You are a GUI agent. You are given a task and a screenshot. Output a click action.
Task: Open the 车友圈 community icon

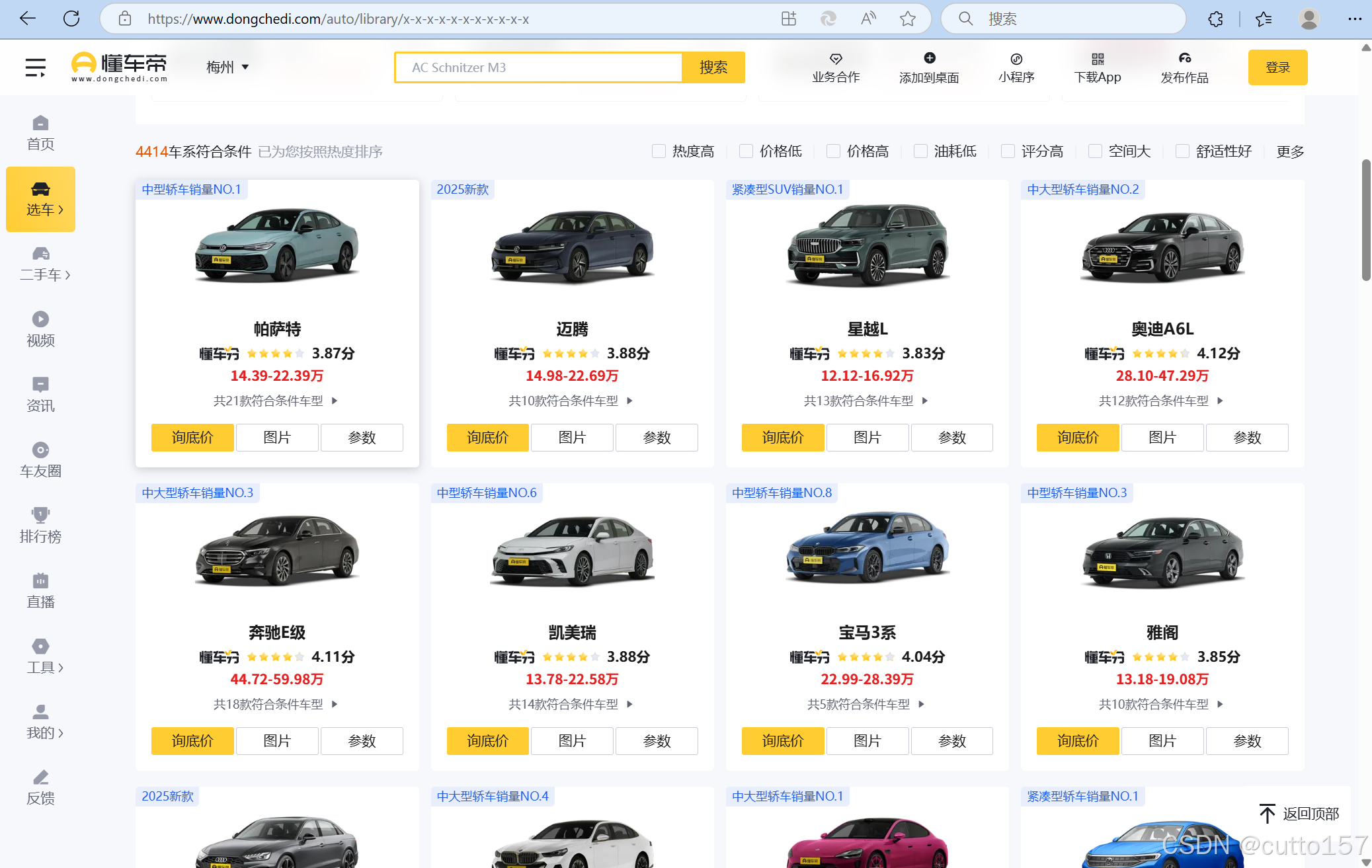pos(40,450)
